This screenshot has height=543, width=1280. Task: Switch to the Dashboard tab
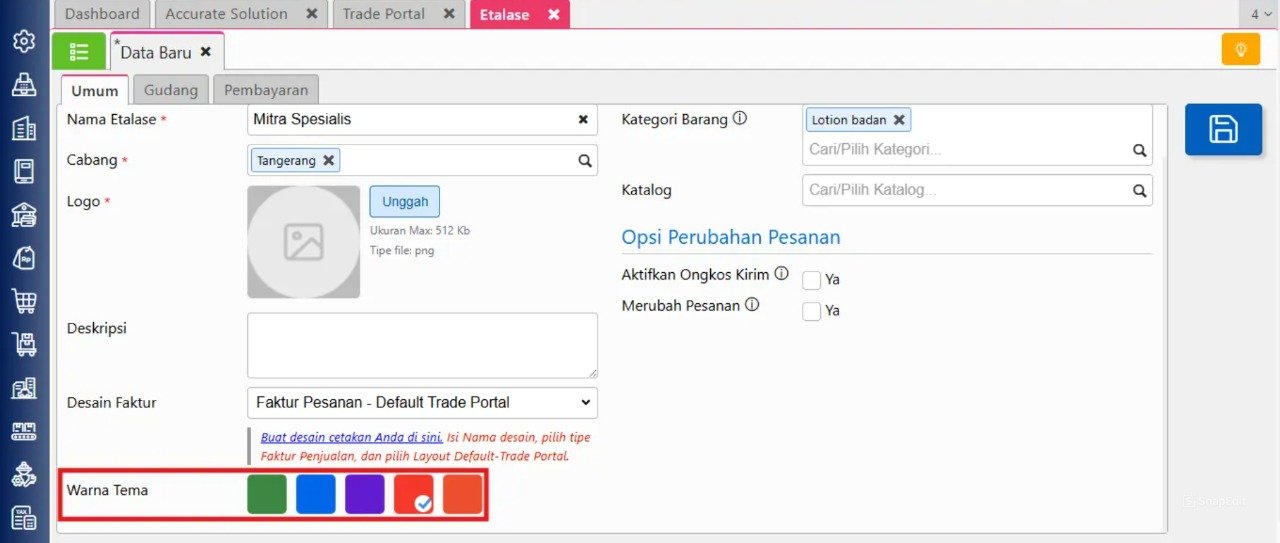click(103, 14)
